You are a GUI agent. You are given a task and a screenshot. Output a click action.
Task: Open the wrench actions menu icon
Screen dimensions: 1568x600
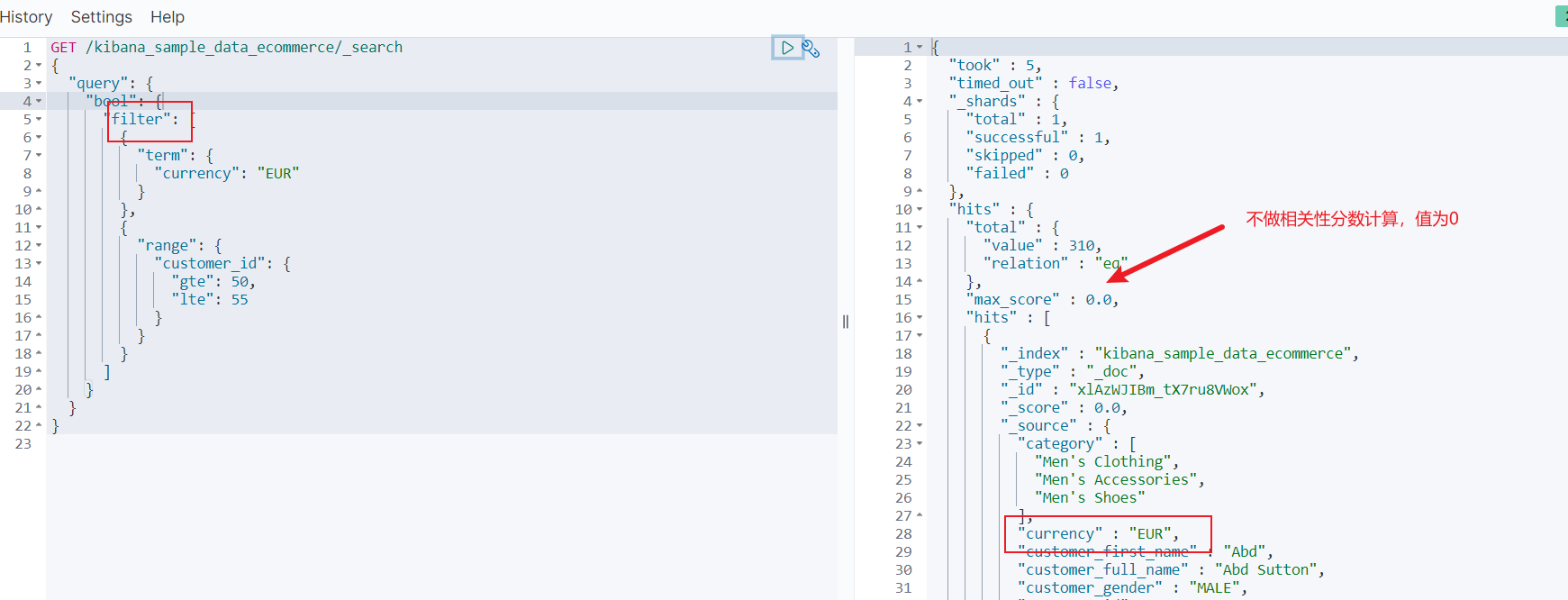click(811, 49)
